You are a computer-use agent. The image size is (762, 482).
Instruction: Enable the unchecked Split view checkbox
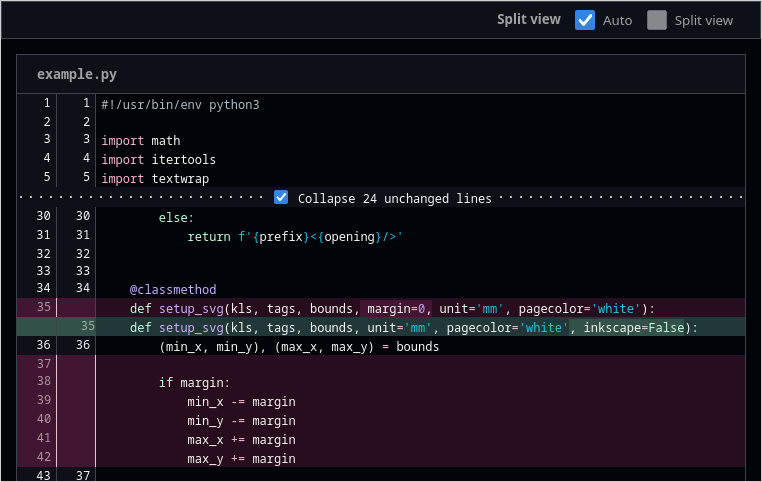(x=656, y=20)
